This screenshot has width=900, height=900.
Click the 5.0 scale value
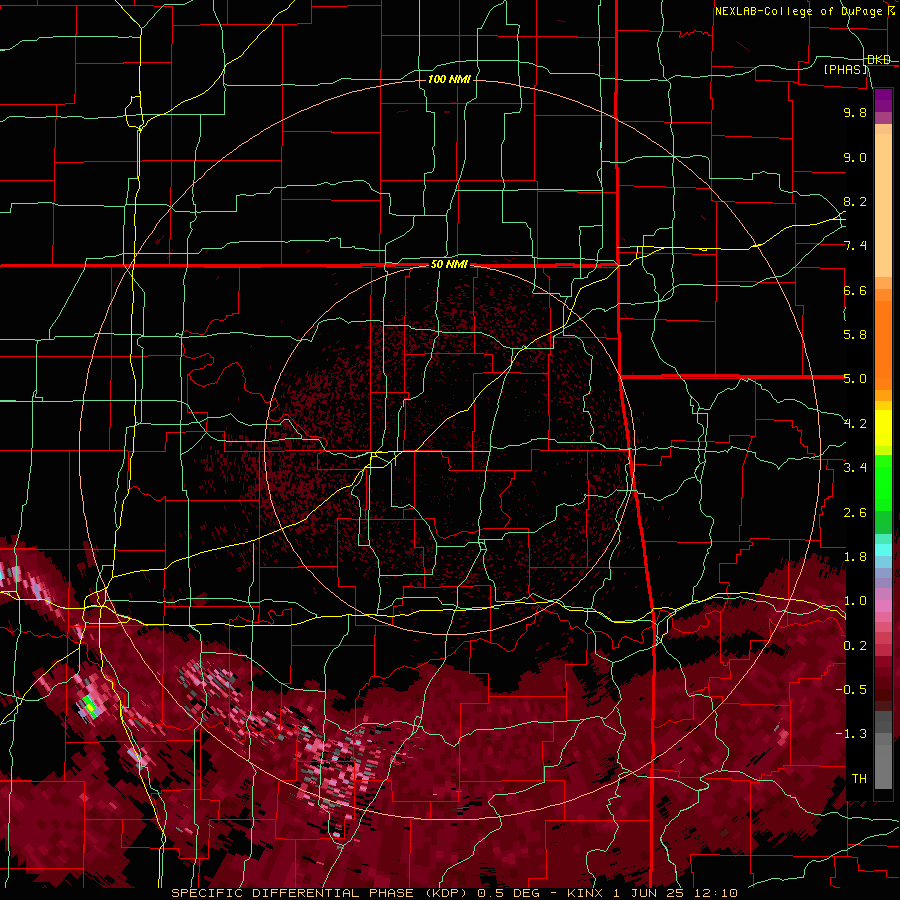(x=855, y=379)
